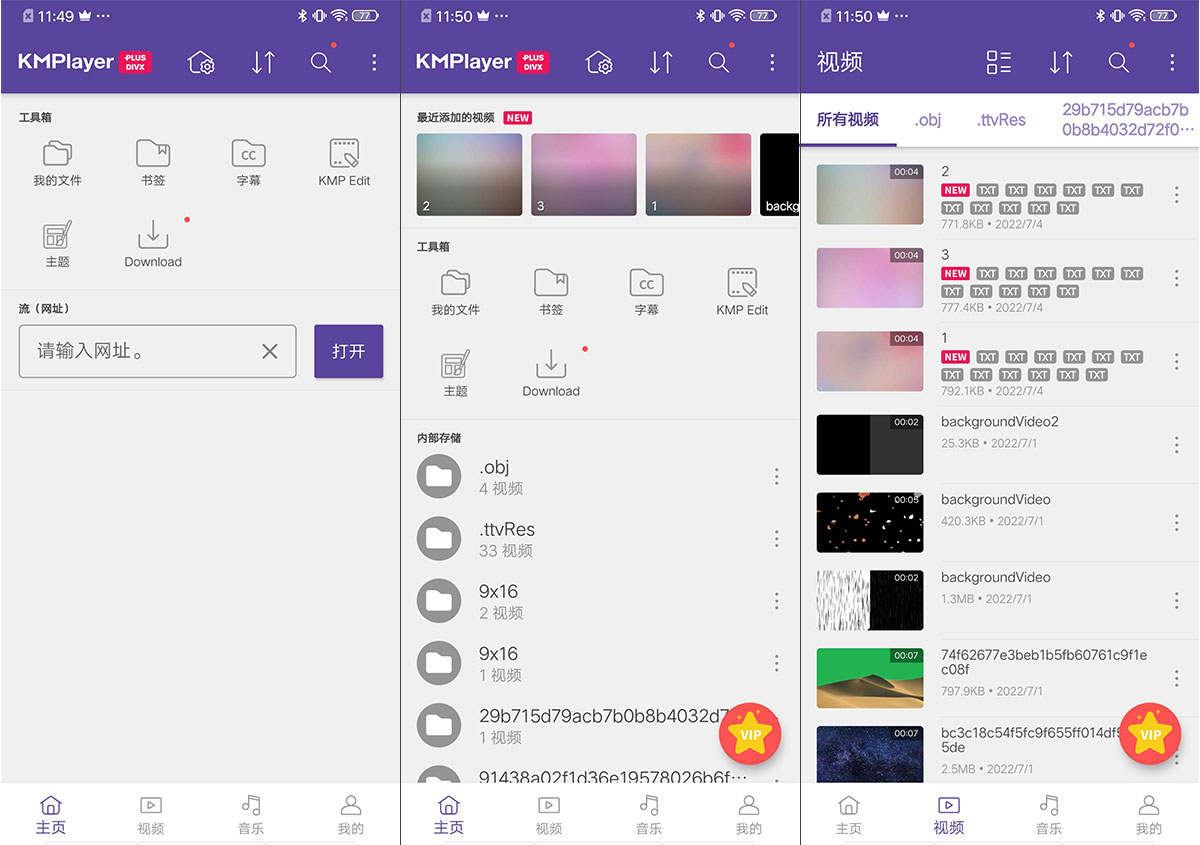Open sort options in the 视频 header
Viewport: 1200px width, 845px height.
tap(1060, 62)
